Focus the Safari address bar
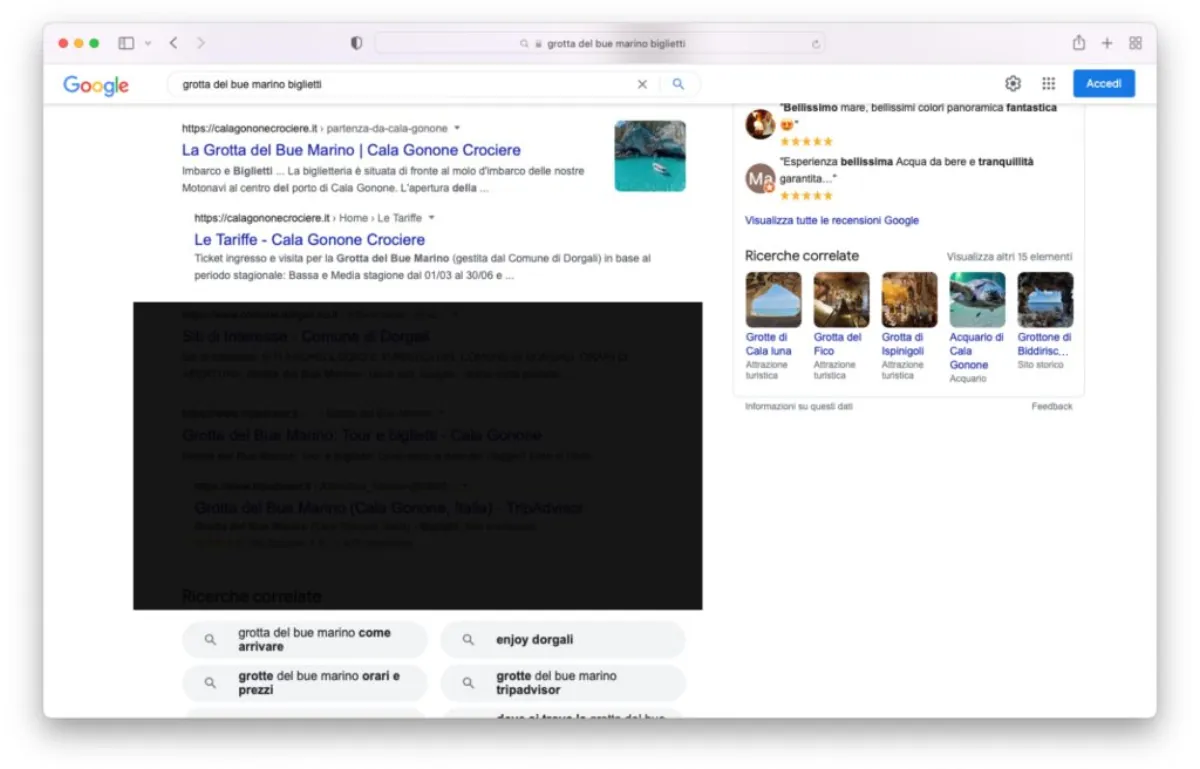 603,43
